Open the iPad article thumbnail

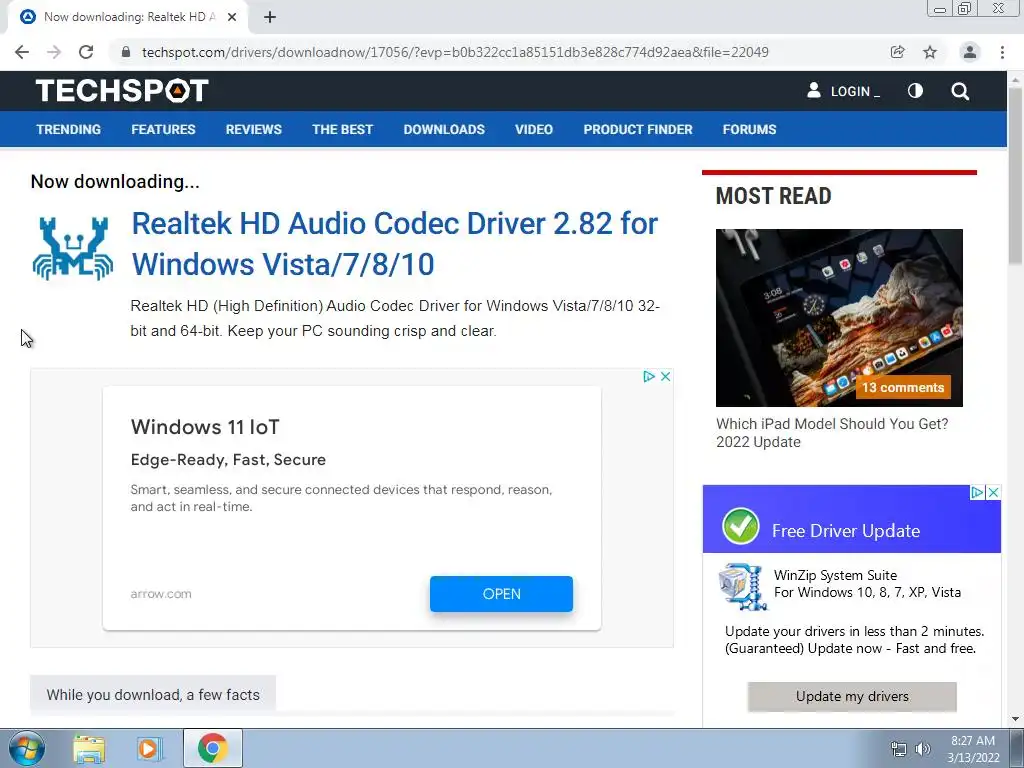tap(839, 317)
